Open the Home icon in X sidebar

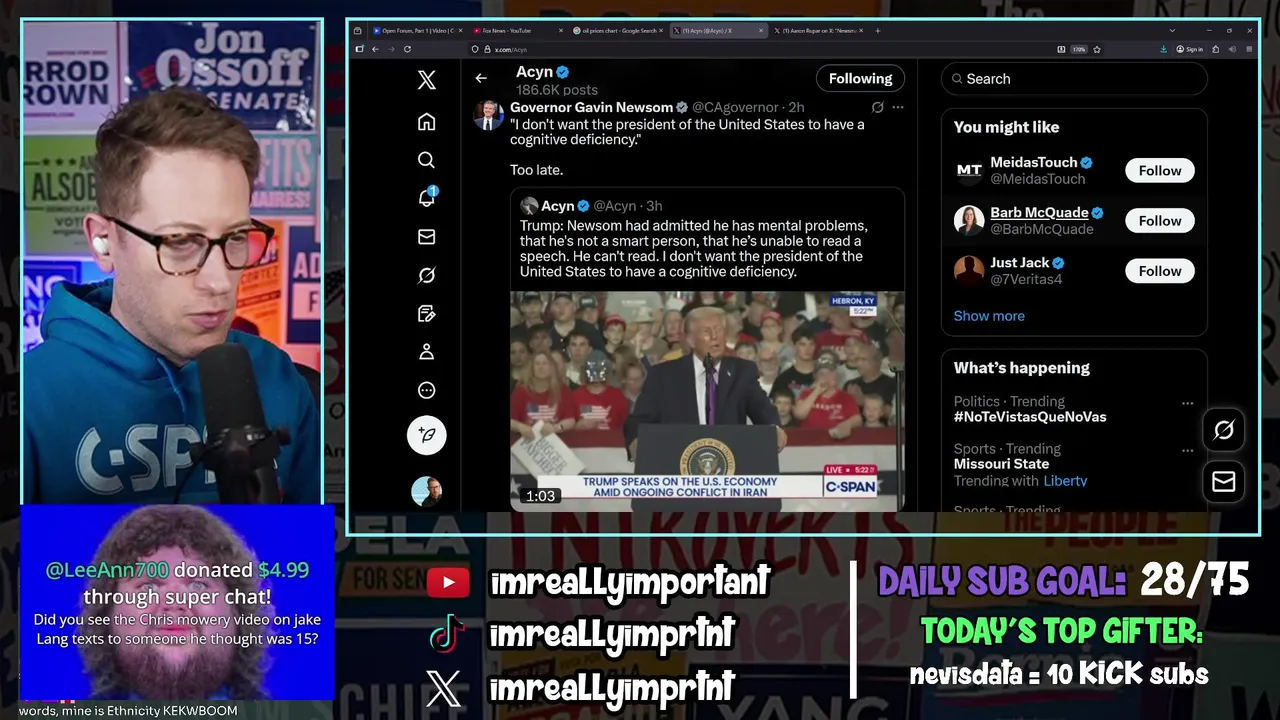426,122
